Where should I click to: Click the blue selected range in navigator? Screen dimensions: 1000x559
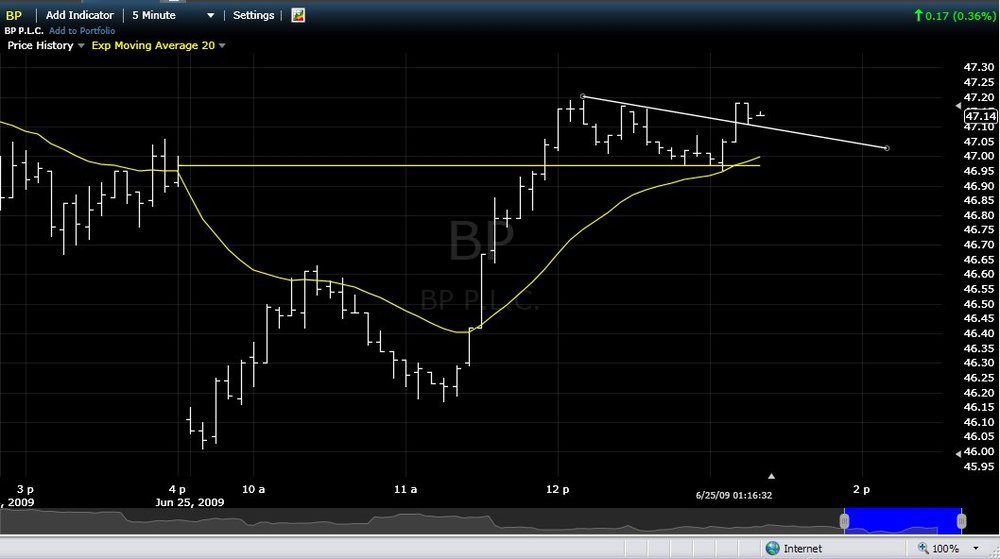[x=902, y=521]
